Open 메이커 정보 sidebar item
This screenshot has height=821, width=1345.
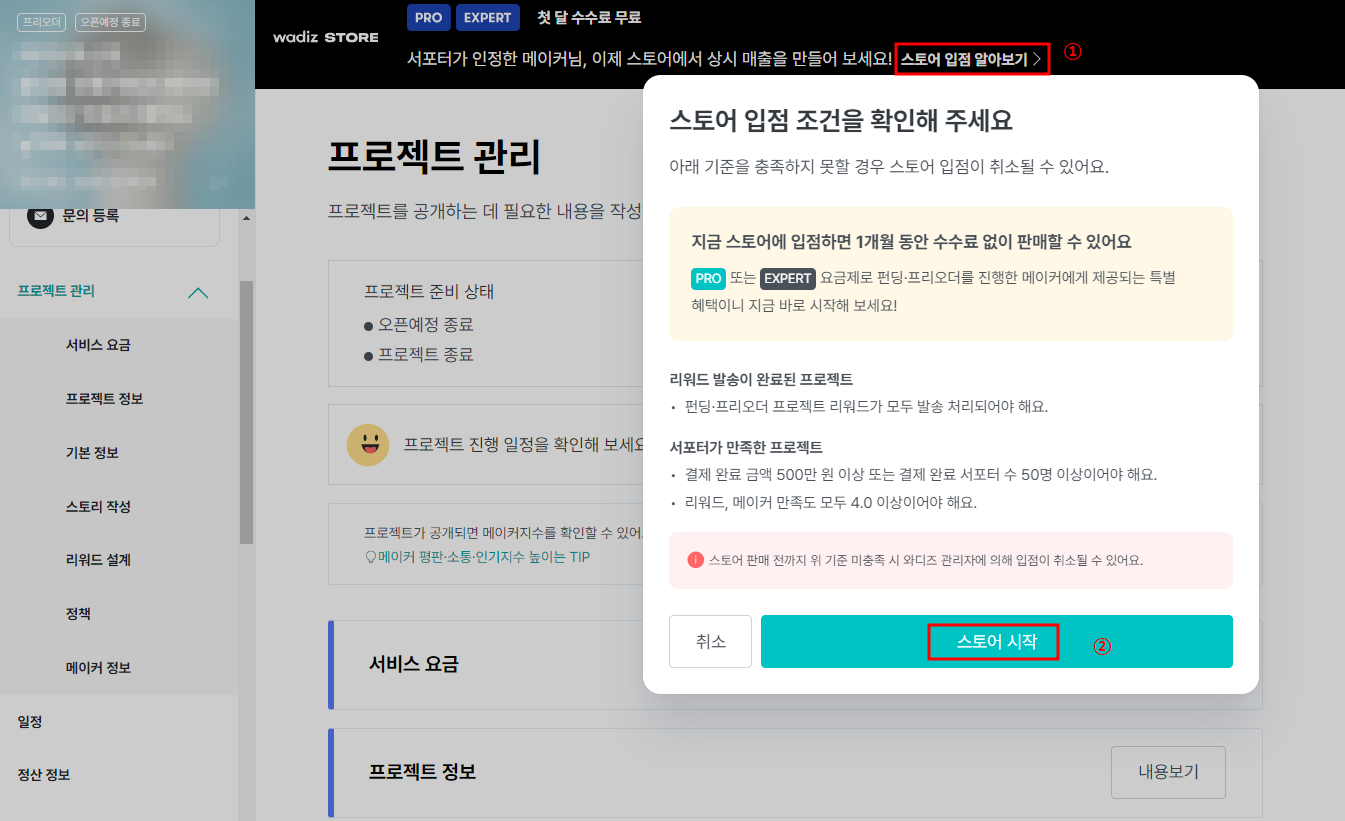pos(98,668)
